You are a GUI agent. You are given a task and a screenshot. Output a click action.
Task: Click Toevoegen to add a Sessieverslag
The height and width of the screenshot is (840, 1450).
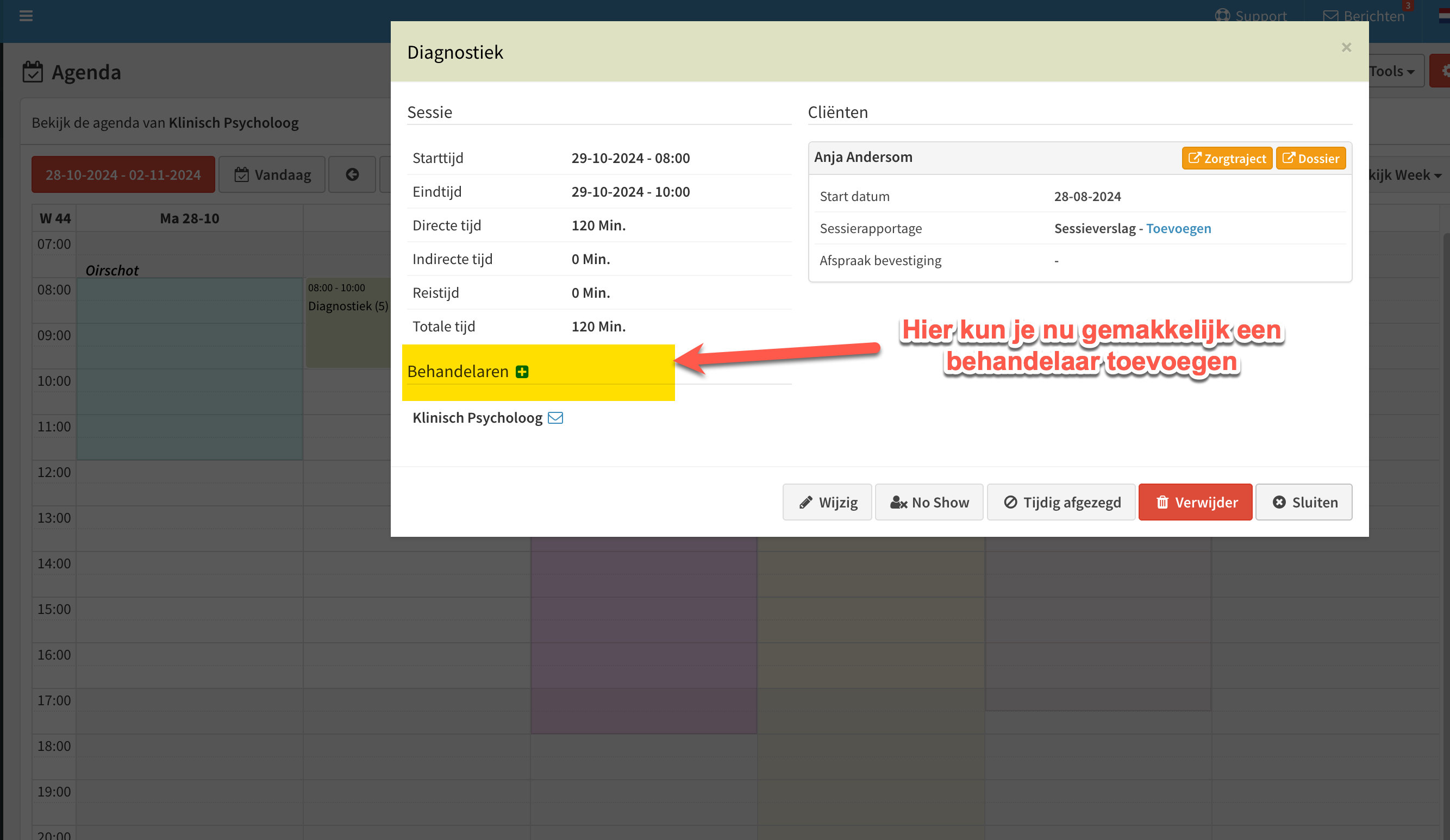click(x=1178, y=228)
